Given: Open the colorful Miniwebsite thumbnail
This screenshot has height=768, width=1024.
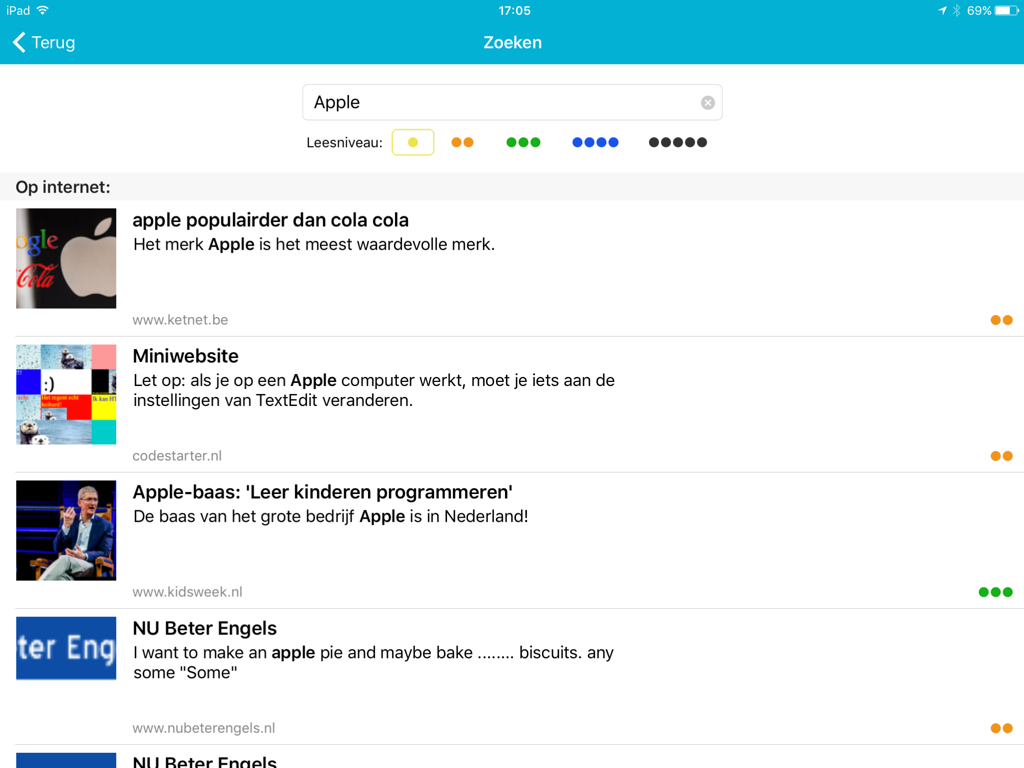Looking at the screenshot, I should click(x=66, y=394).
